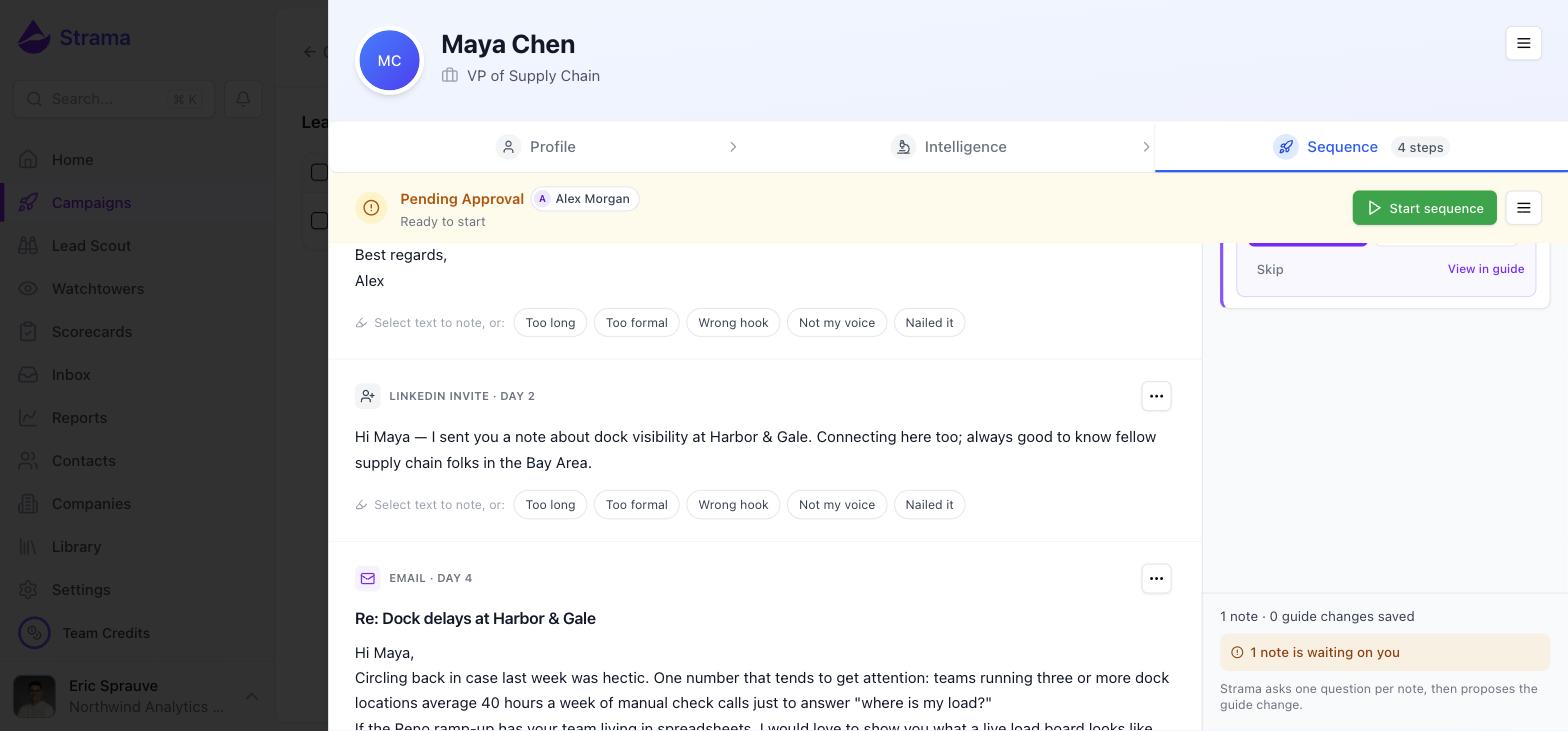Focus the Search field

point(114,99)
